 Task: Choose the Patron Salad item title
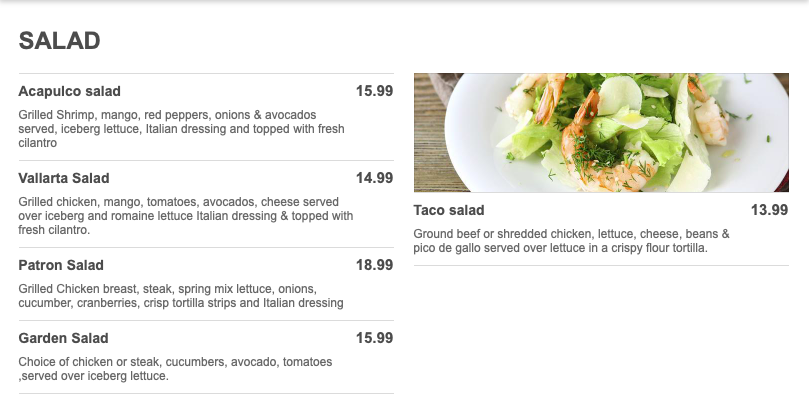[61, 265]
